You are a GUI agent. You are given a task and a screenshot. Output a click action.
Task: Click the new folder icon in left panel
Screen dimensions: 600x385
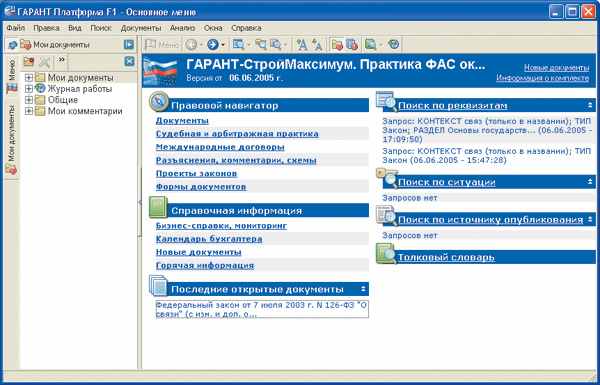[x=29, y=61]
